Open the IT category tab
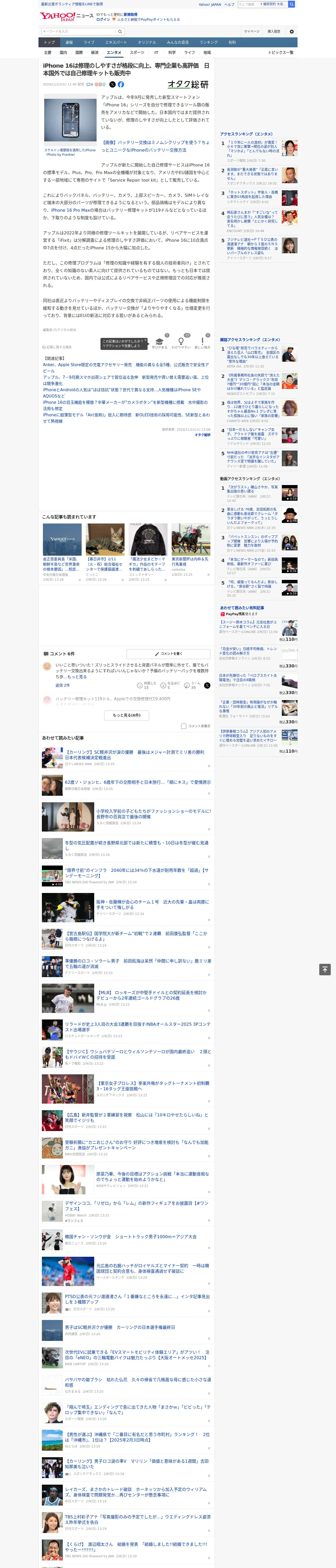 [156, 52]
